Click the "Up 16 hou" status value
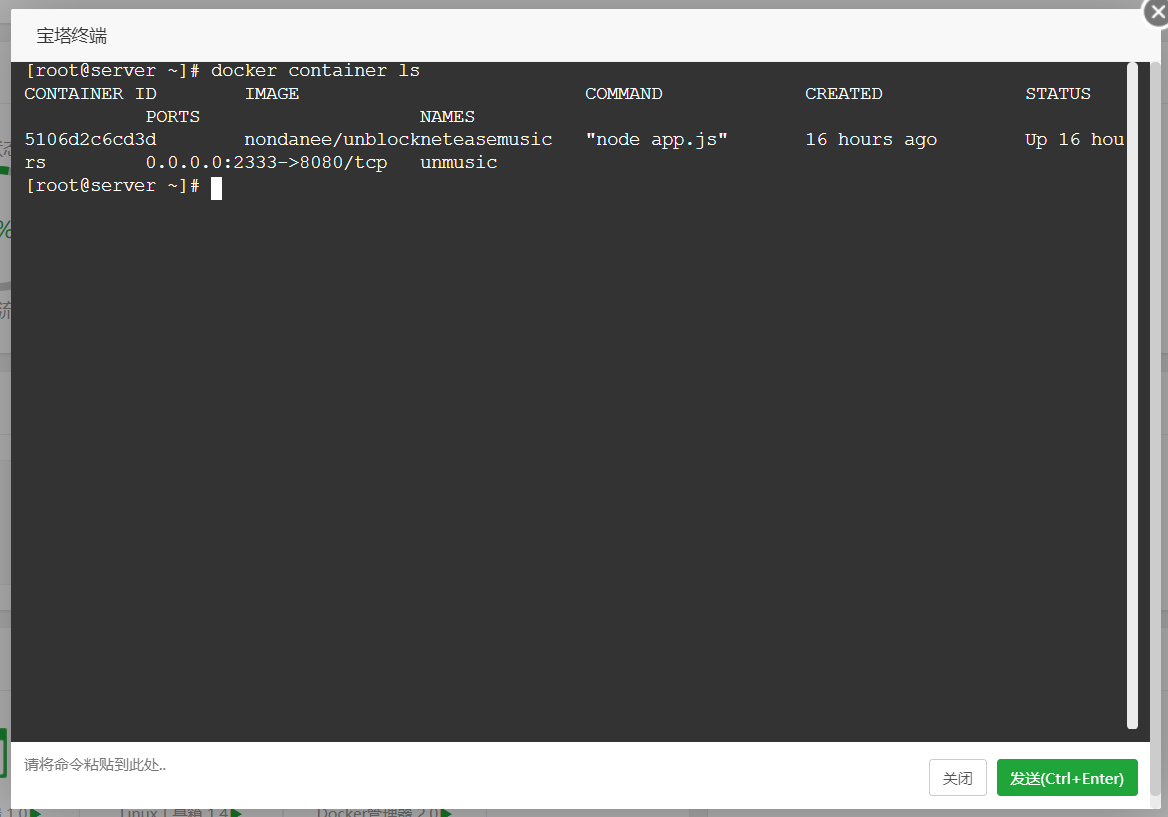 pyautogui.click(x=1074, y=139)
